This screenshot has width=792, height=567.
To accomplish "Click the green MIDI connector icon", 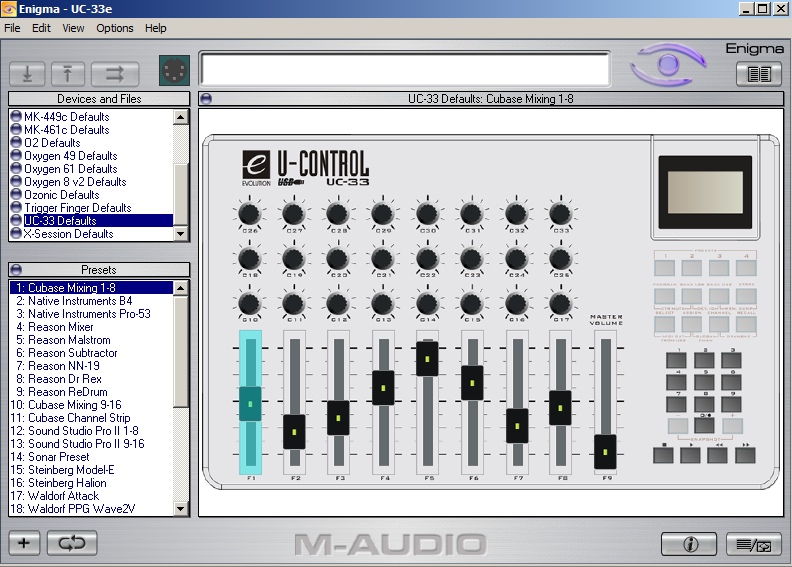I will [x=174, y=70].
